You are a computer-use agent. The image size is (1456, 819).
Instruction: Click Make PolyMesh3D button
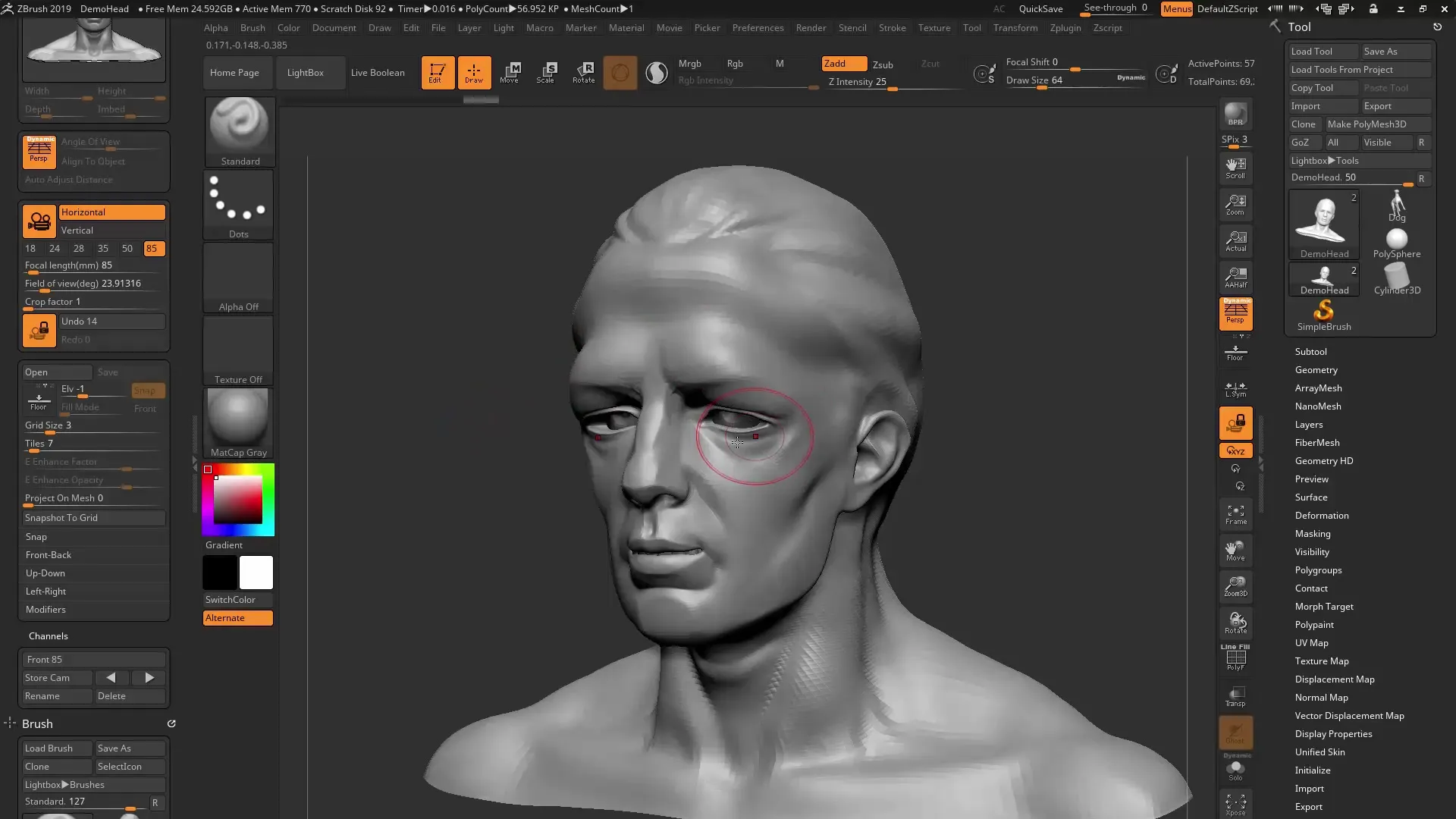(1377, 124)
